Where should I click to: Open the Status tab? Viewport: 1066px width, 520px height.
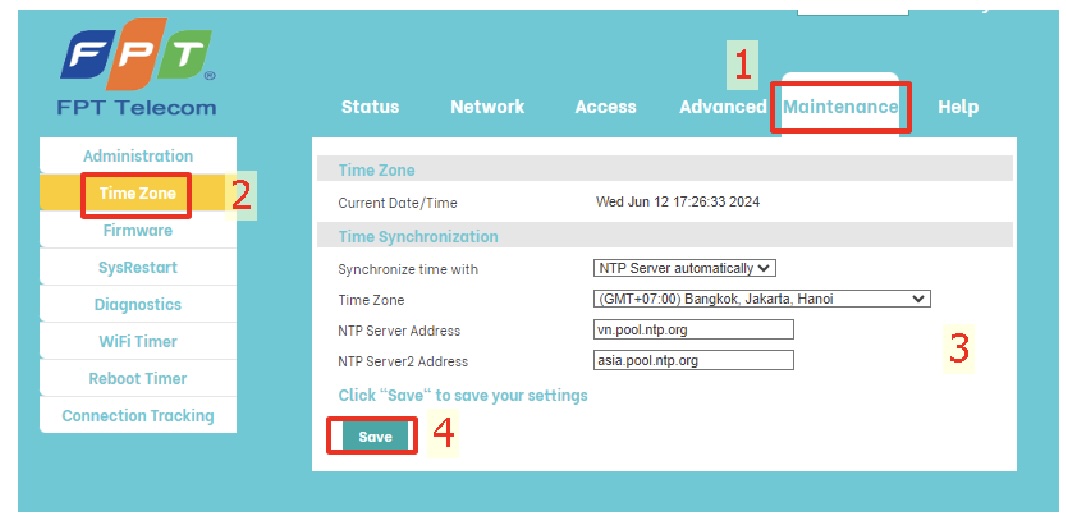point(370,107)
